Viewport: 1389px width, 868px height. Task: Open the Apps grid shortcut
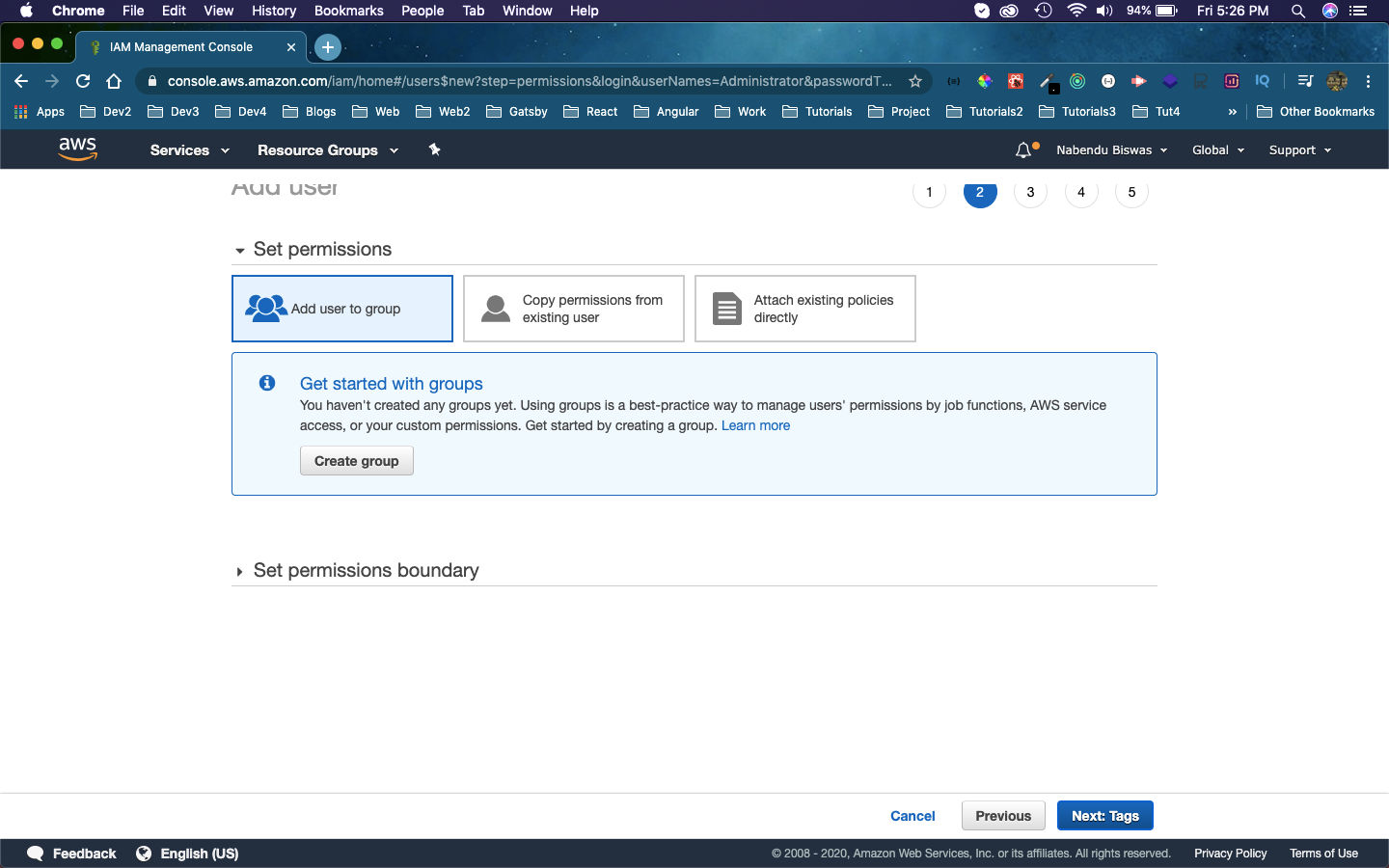(40, 112)
